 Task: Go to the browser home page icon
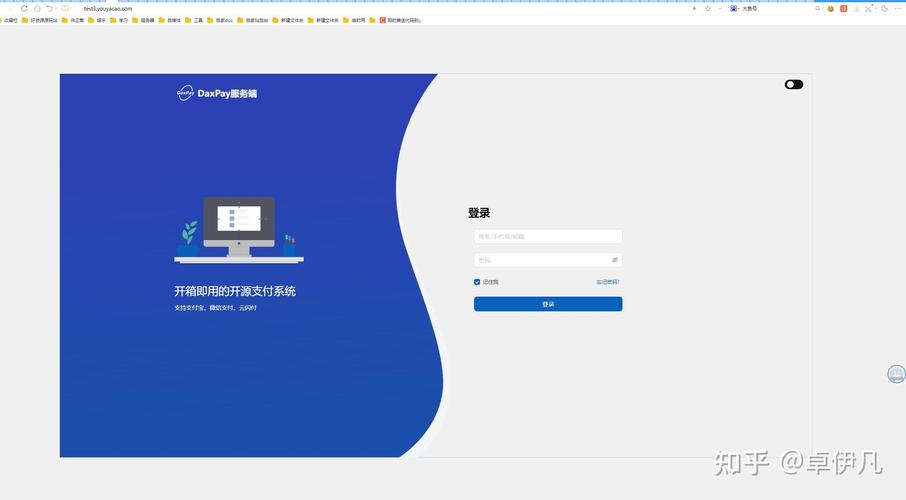(37, 9)
